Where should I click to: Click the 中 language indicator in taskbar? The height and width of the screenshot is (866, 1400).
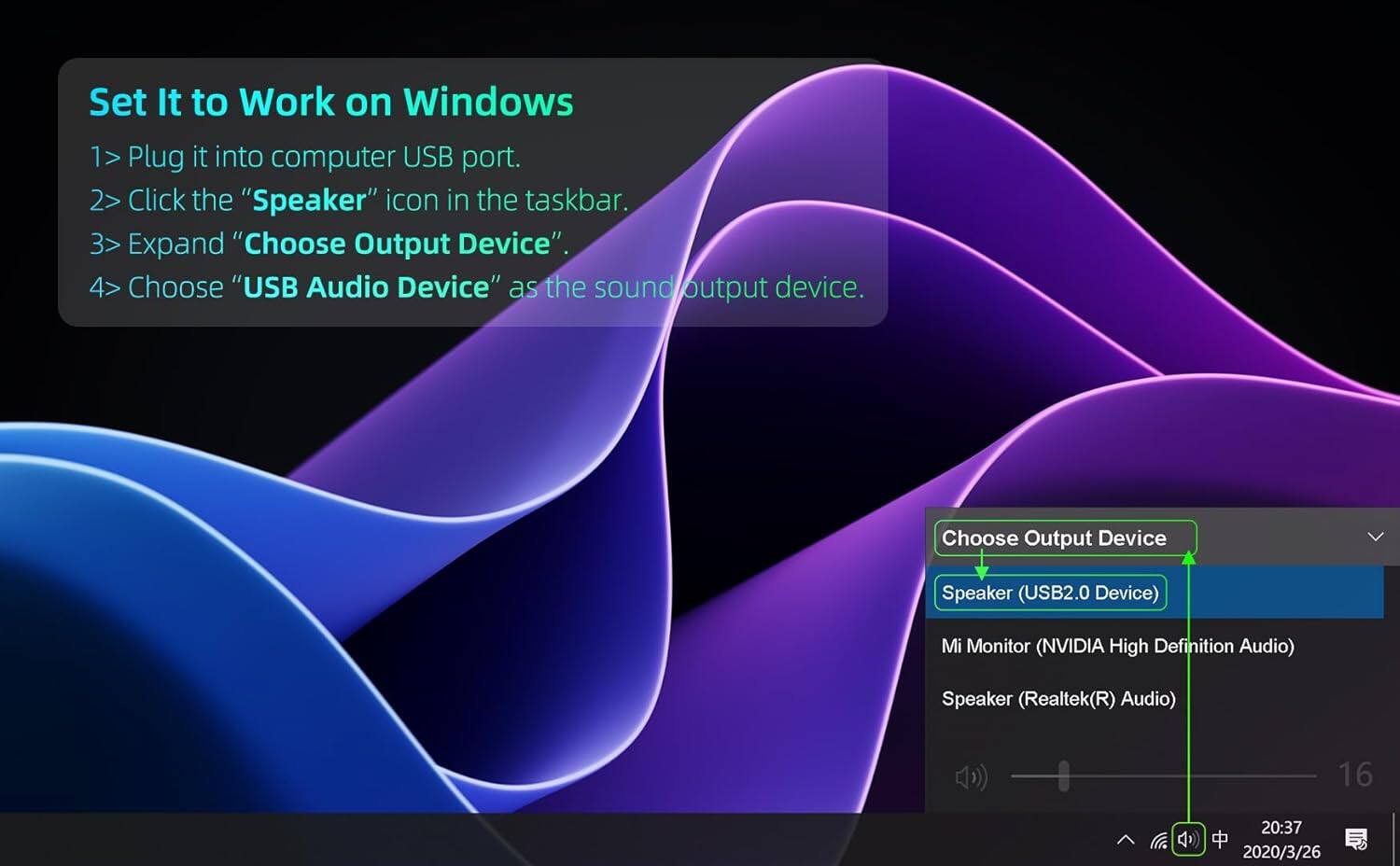1220,839
